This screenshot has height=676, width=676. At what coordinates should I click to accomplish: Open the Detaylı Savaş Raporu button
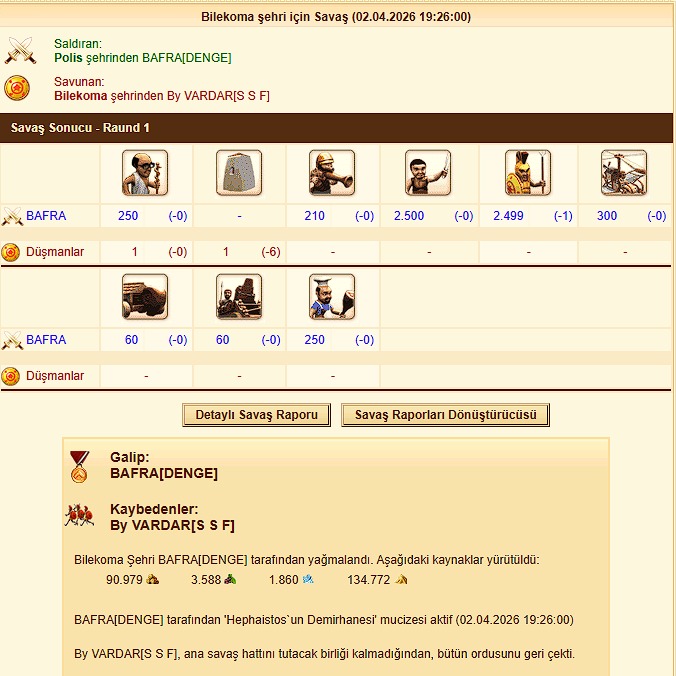[x=257, y=415]
